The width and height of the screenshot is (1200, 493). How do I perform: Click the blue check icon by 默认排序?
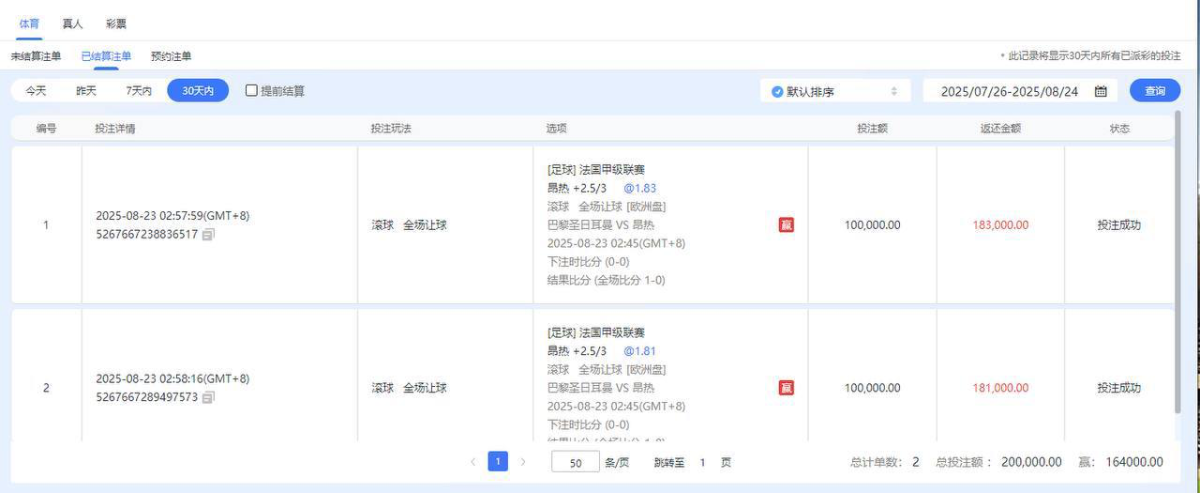pos(777,91)
